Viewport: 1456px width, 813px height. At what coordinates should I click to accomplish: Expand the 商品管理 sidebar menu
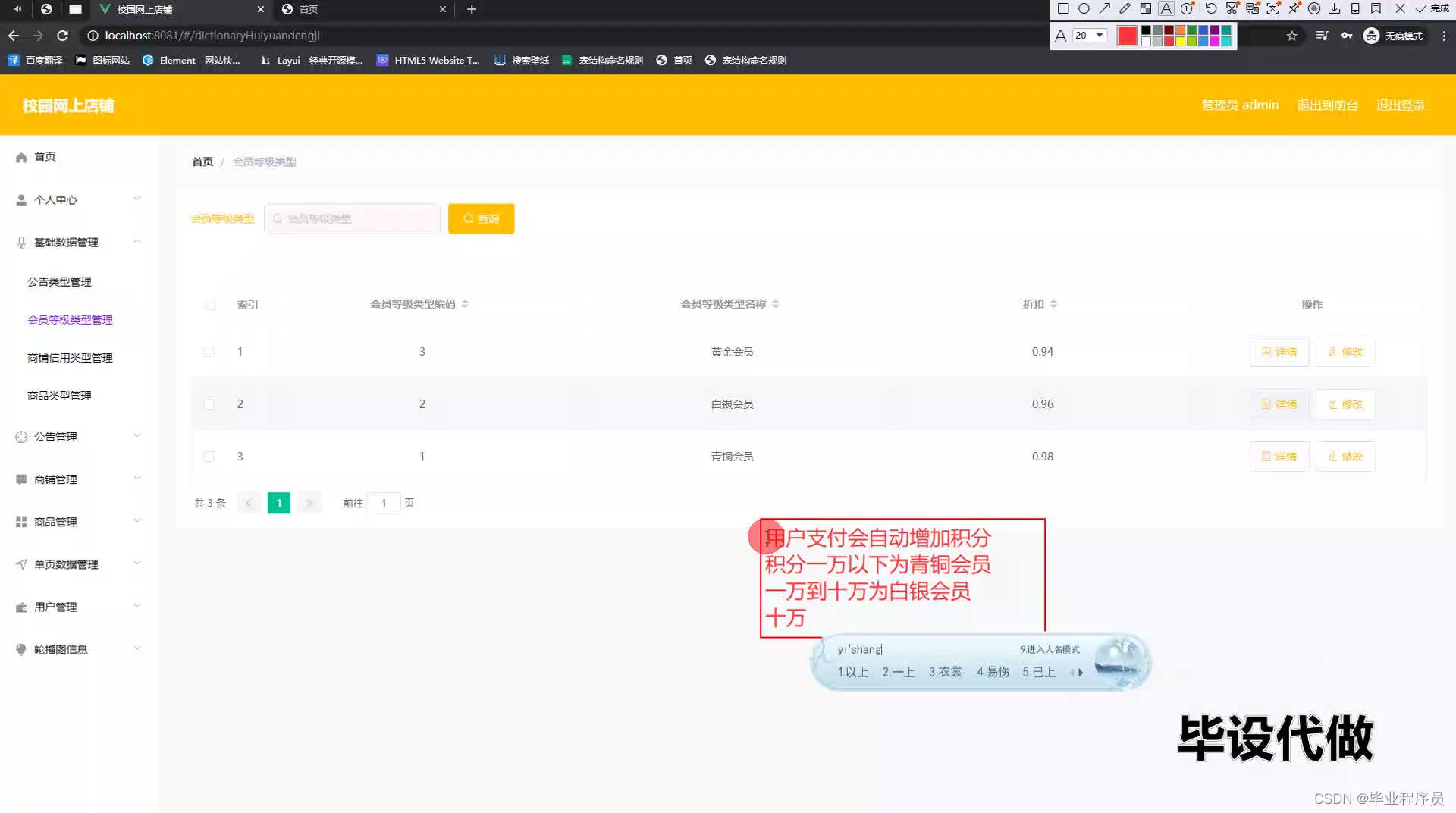(x=79, y=522)
